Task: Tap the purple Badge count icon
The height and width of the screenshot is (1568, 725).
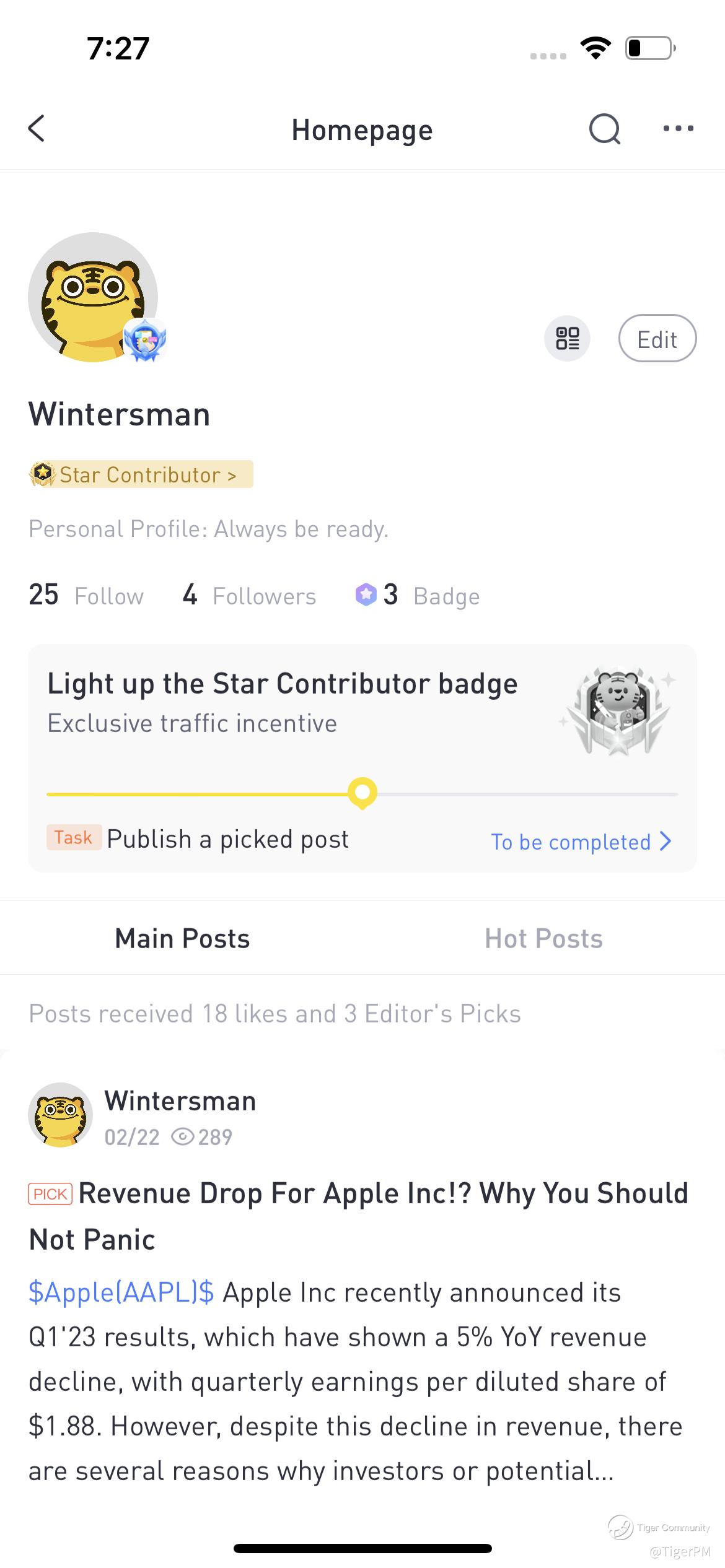Action: (366, 595)
